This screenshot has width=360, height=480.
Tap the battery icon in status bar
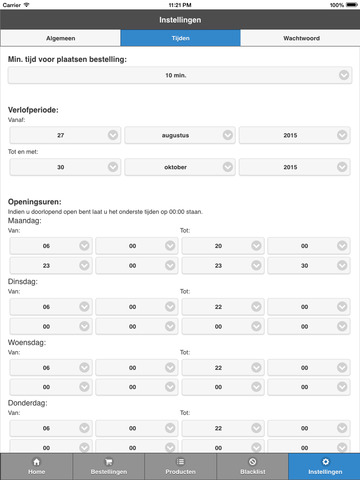352,5
